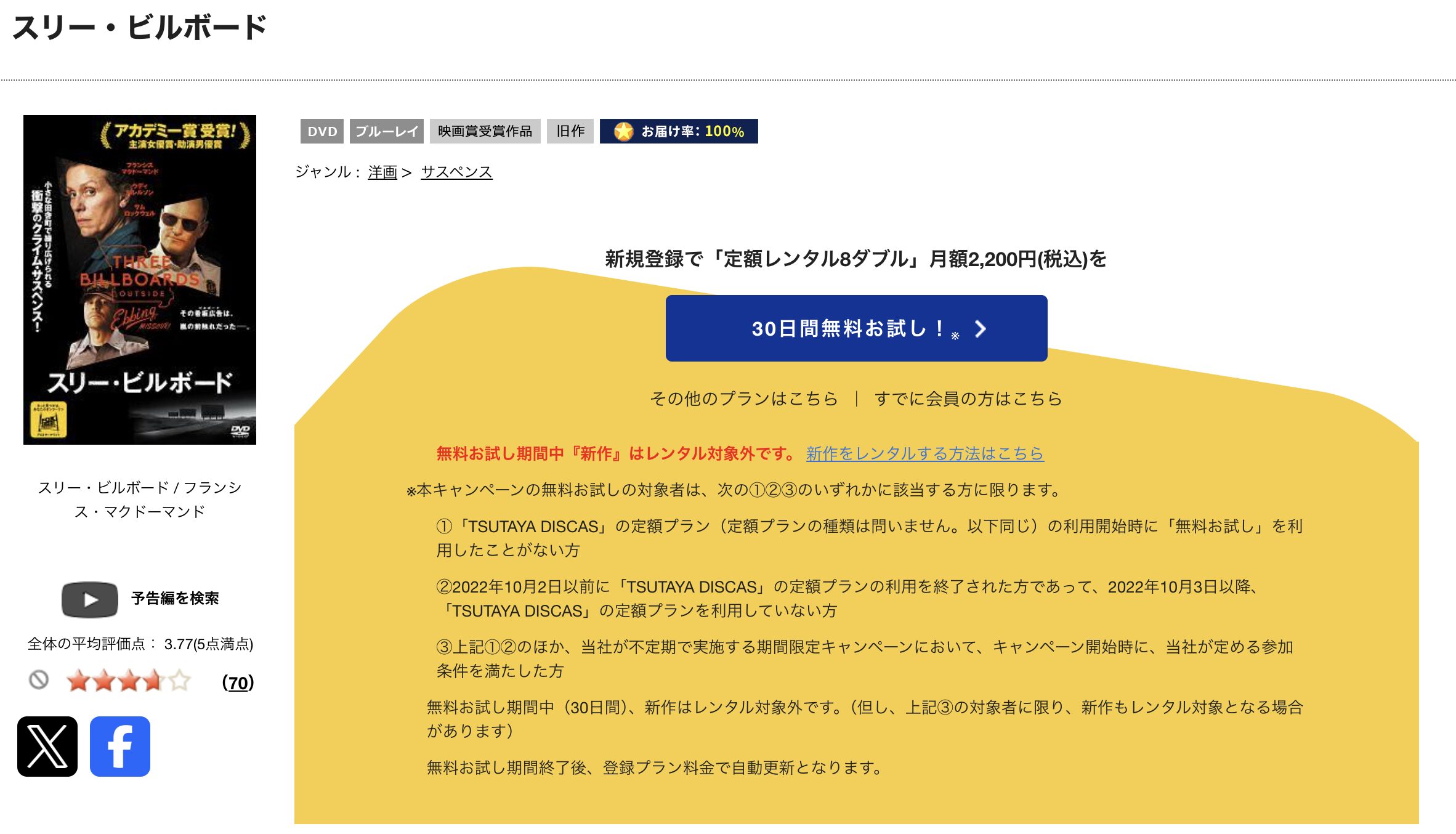Click the 無料お試し期間終了後、登録プラン料金で自動更新 text
Viewport: 1456px width, 834px height.
click(655, 768)
